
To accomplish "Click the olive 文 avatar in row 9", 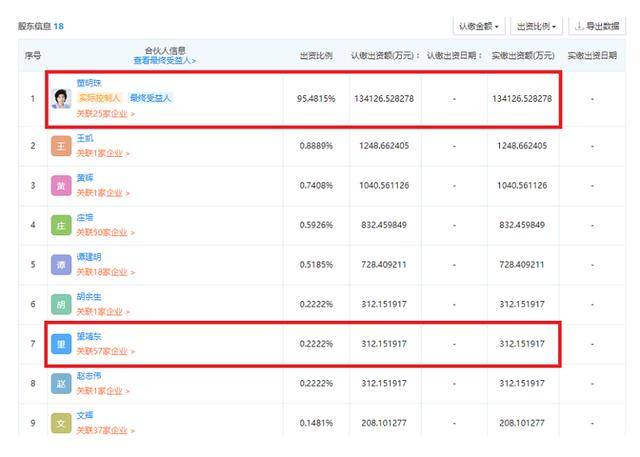I will pyautogui.click(x=61, y=423).
